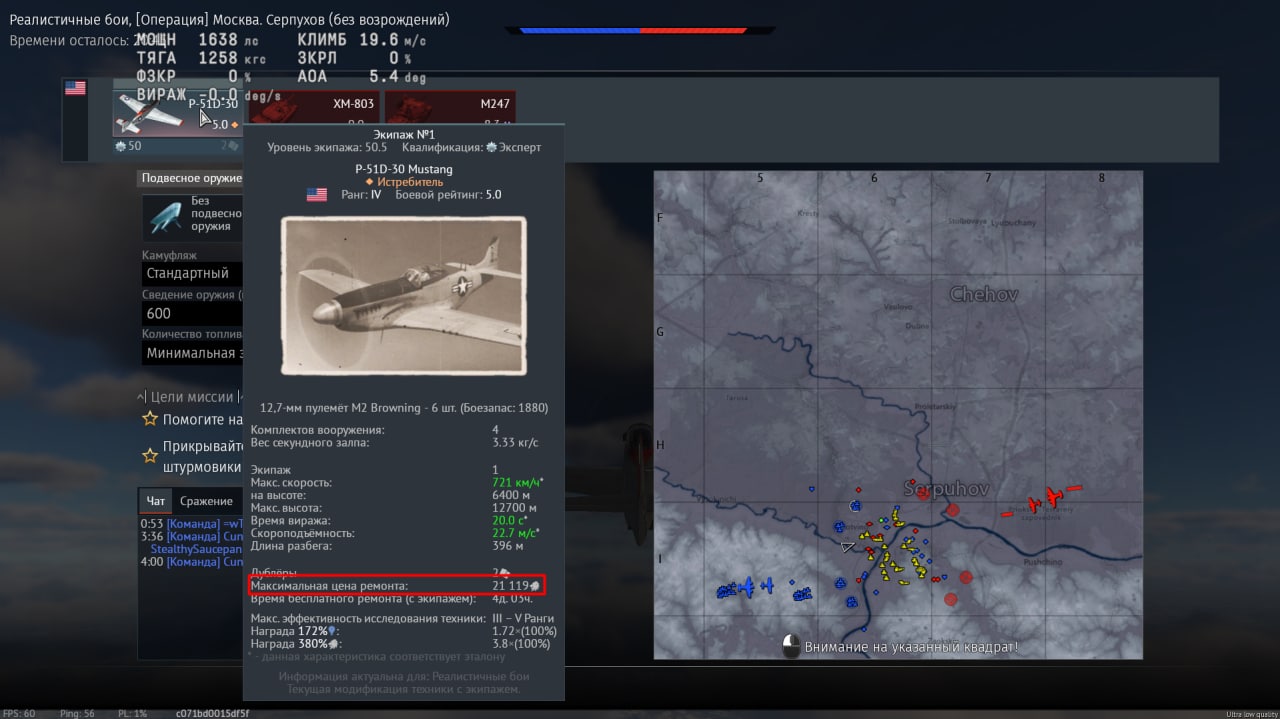Click the star next to Прикрывайте штурмовики objective
Screen dimensions: 1280x719
point(150,455)
